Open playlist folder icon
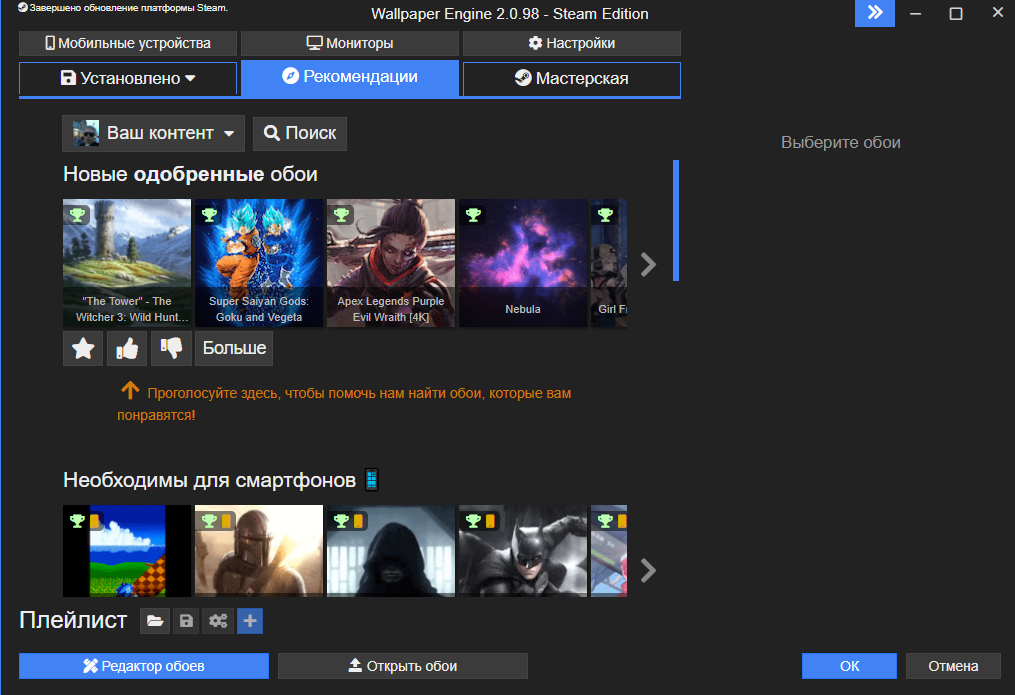This screenshot has width=1015, height=695. (x=155, y=621)
